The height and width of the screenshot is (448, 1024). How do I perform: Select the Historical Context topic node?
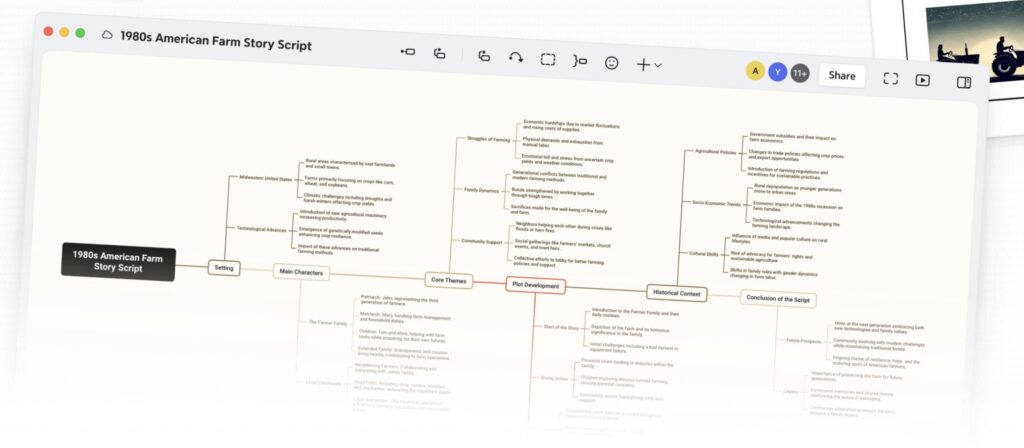[677, 293]
